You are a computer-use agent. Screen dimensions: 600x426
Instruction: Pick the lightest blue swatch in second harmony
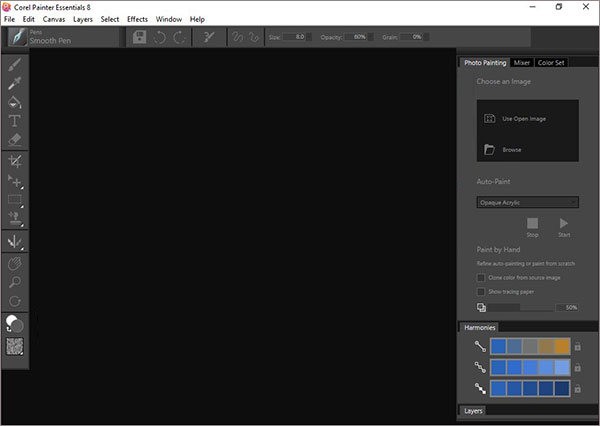pyautogui.click(x=562, y=367)
